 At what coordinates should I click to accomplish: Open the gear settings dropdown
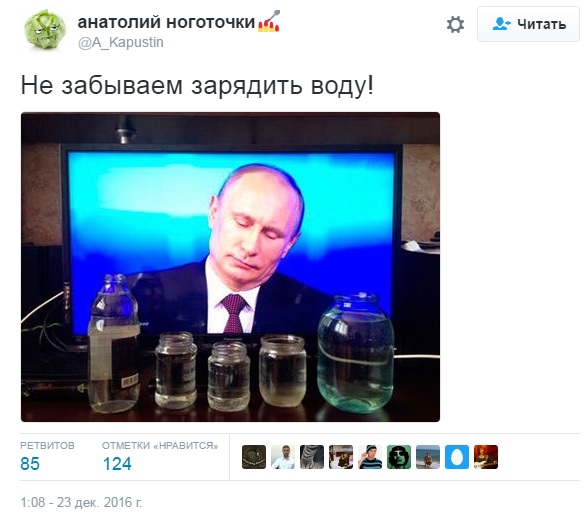point(456,25)
